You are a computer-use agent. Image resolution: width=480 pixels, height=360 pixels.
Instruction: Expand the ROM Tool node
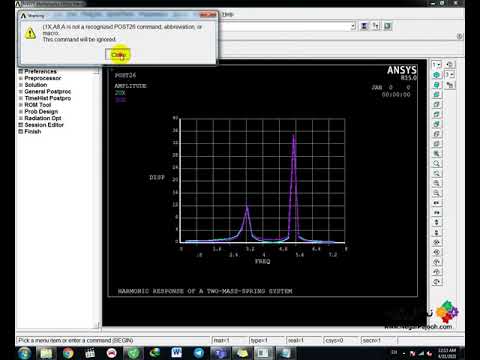[21, 105]
